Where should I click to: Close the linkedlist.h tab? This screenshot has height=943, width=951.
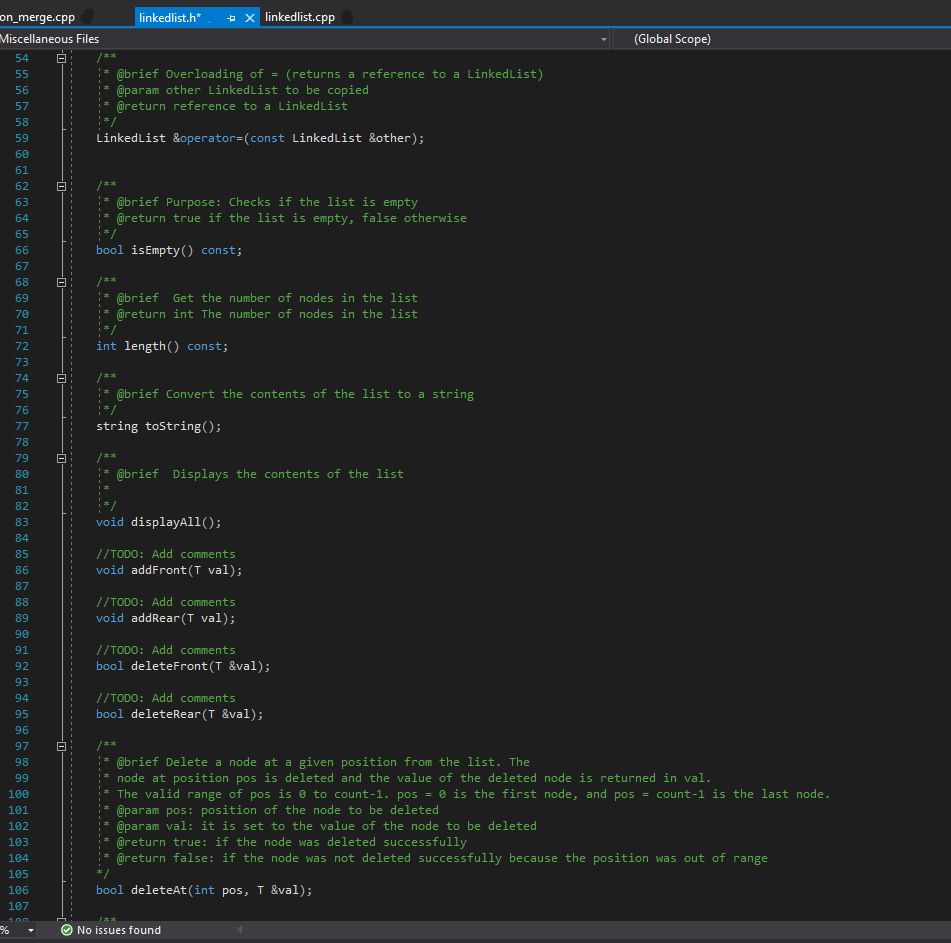coord(250,18)
